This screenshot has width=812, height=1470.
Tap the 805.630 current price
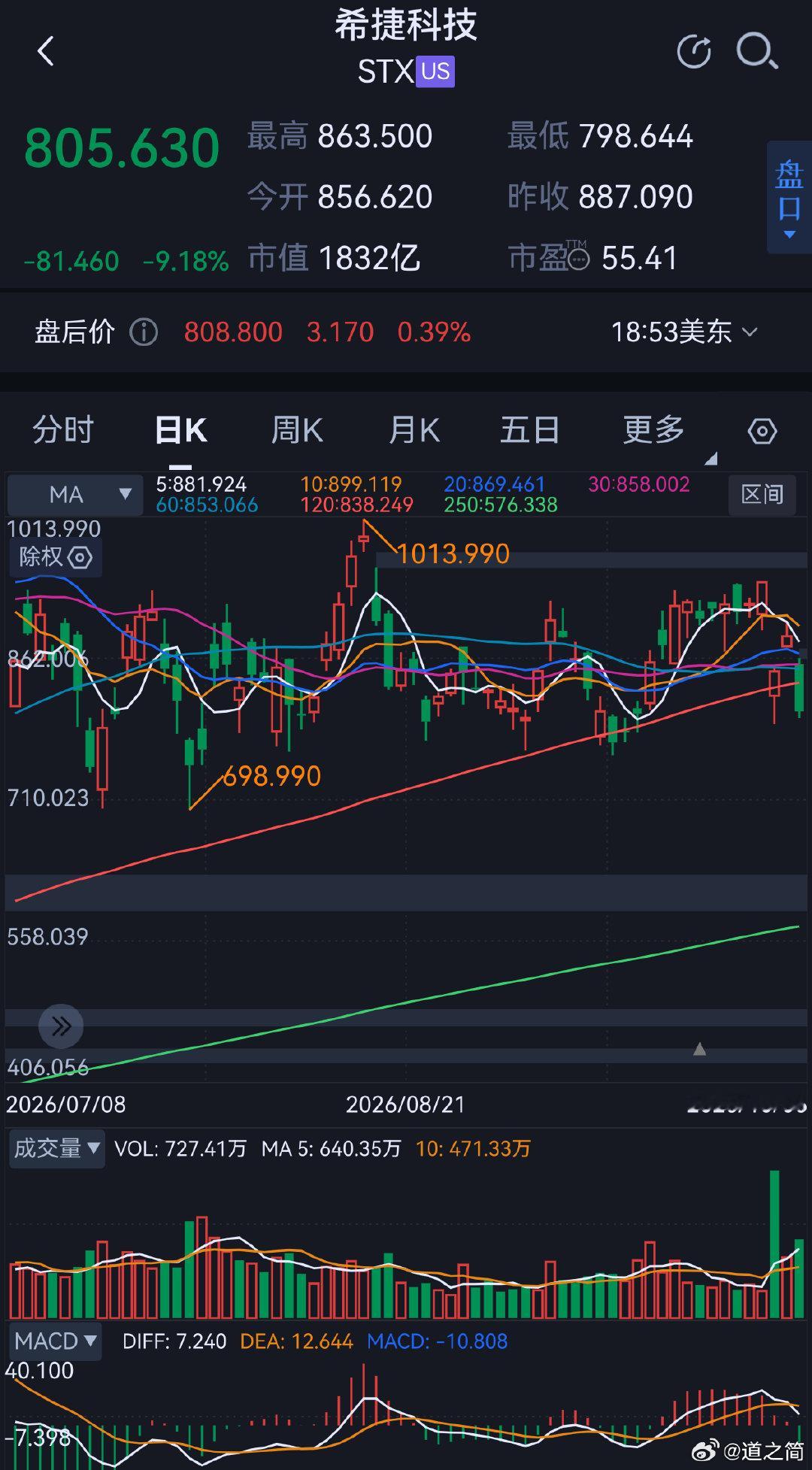click(122, 149)
